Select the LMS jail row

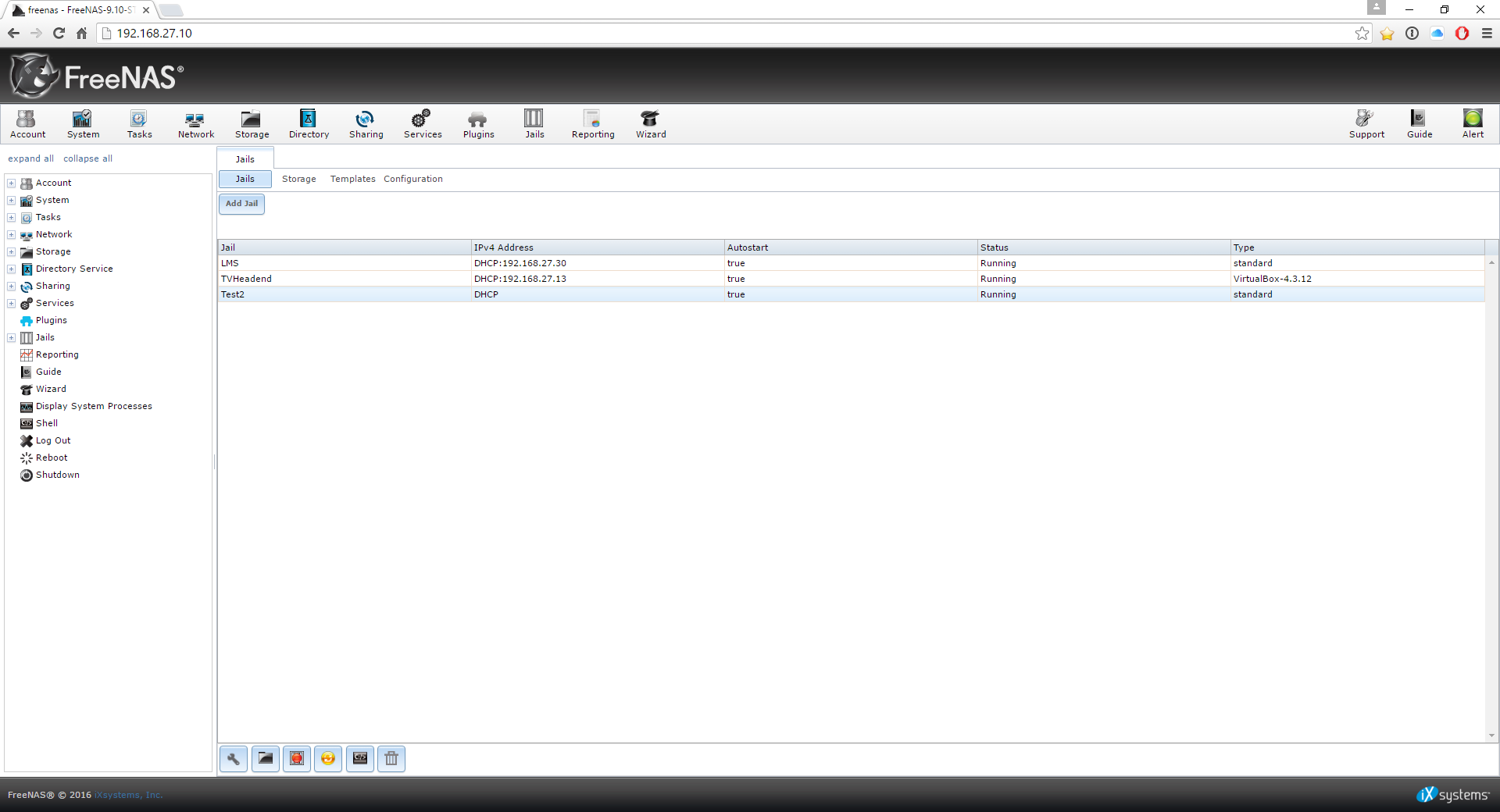click(x=852, y=263)
